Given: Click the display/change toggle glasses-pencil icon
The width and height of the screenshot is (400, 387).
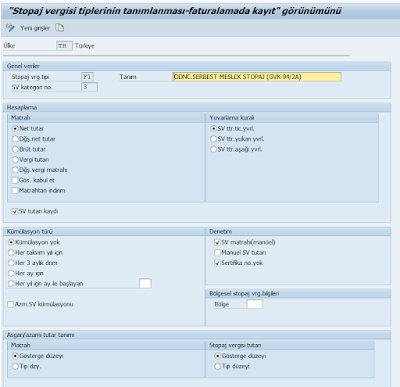Looking at the screenshot, I should tap(10, 28).
